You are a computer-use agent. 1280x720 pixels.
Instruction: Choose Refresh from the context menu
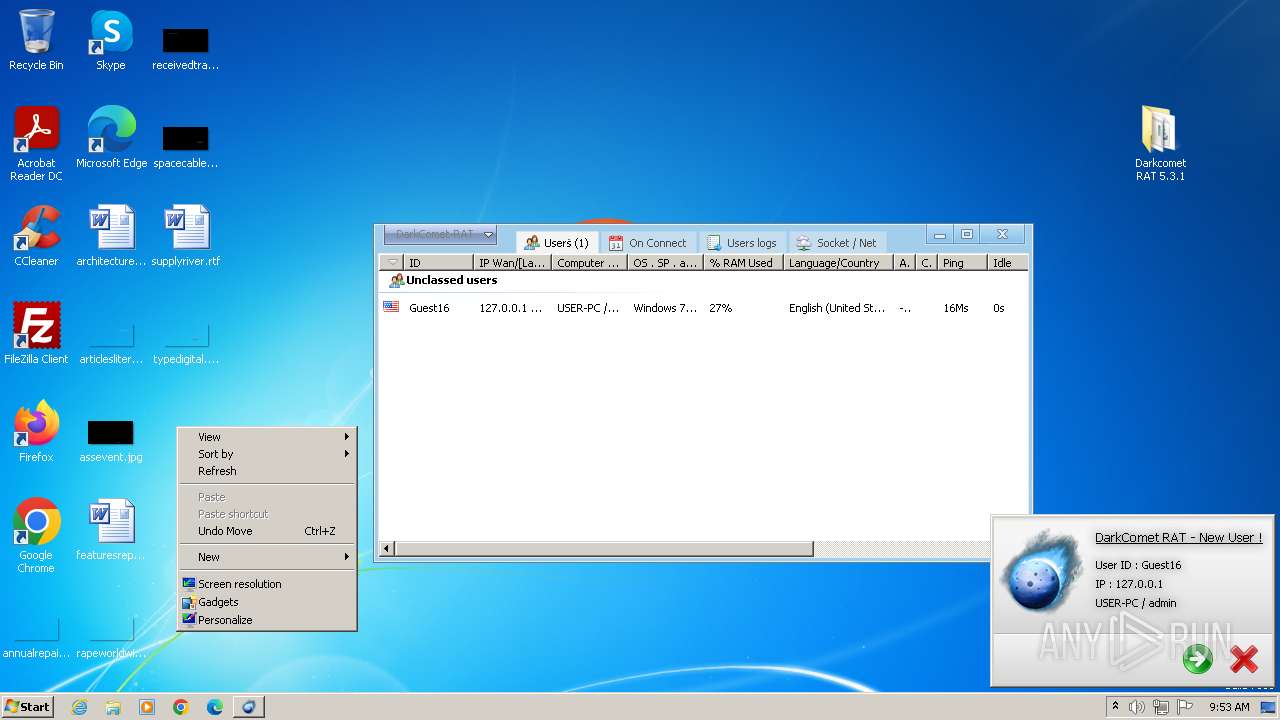pyautogui.click(x=267, y=471)
